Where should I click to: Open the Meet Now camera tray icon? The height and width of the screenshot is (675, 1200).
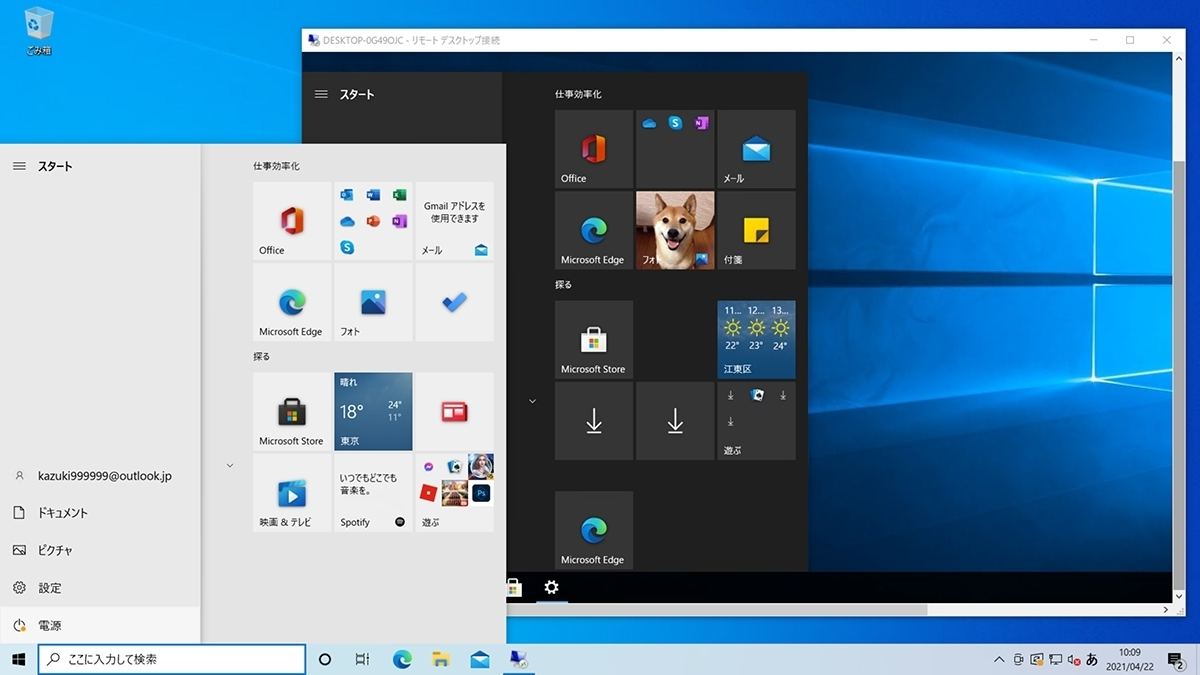pyautogui.click(x=1018, y=659)
